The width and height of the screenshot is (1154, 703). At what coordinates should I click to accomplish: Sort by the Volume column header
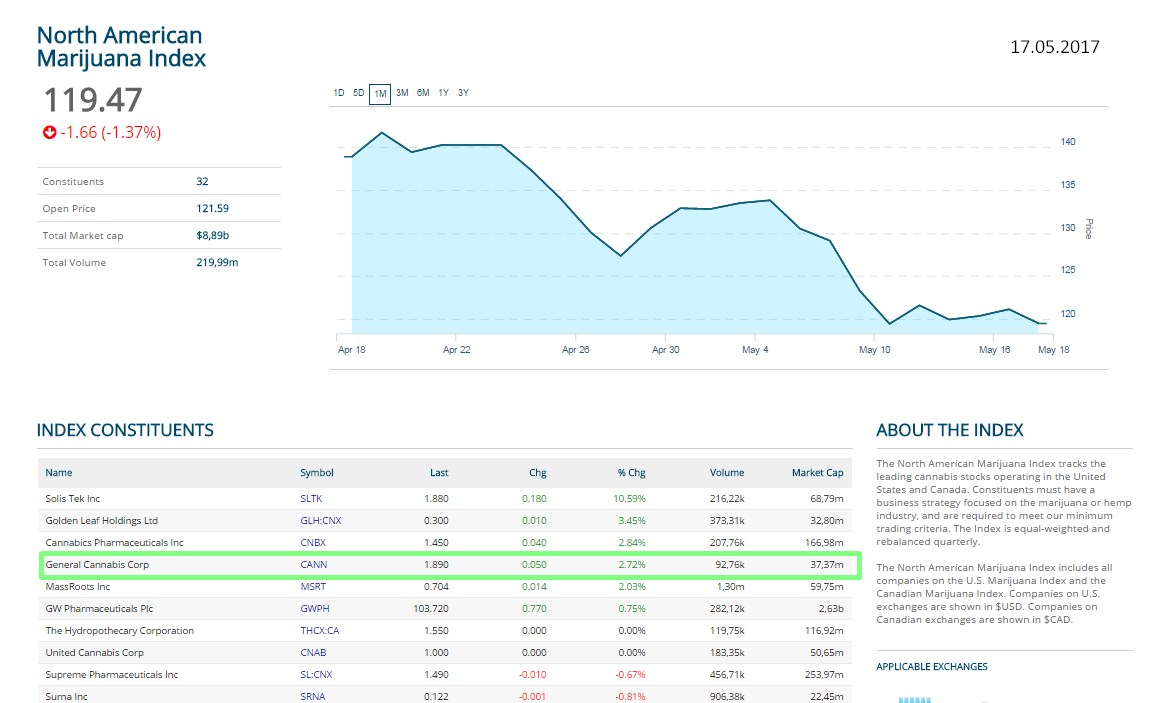pos(727,473)
